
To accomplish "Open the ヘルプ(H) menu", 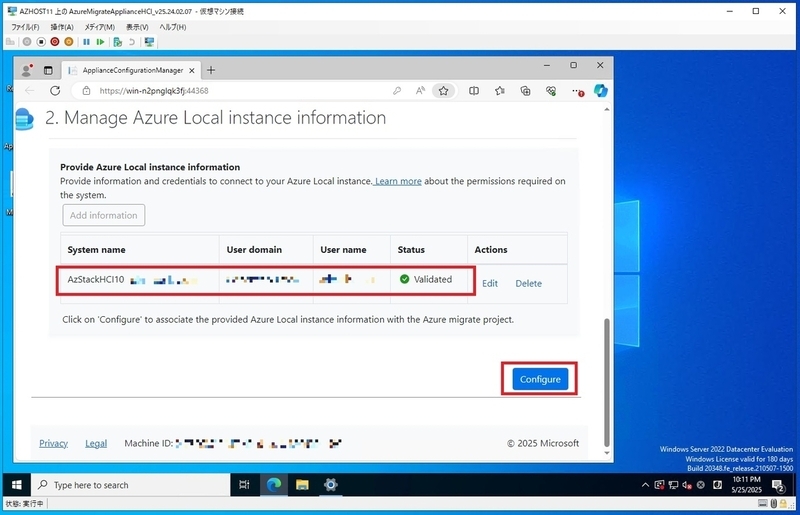I will (x=172, y=27).
